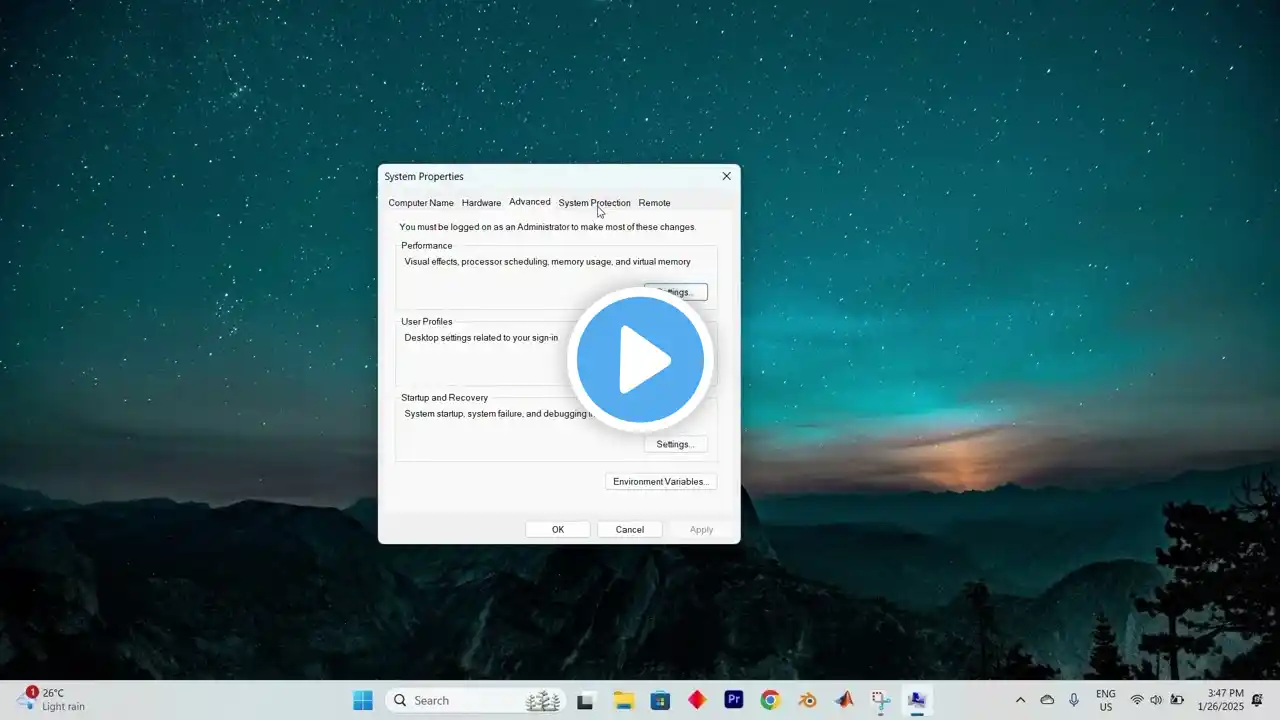Open the Windows Start menu
1280x720 pixels.
[x=362, y=700]
